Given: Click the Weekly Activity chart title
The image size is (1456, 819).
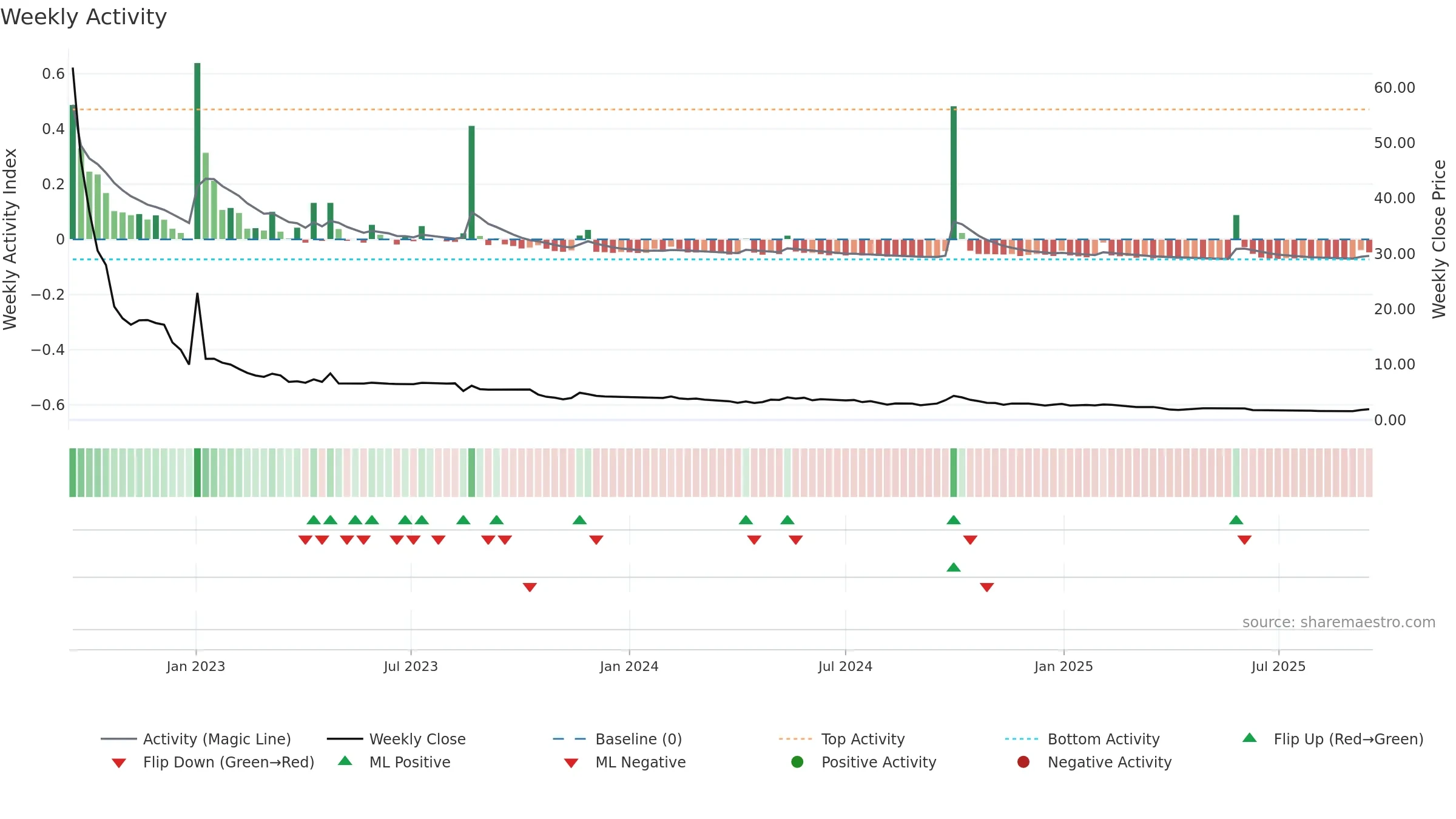Looking at the screenshot, I should (84, 17).
